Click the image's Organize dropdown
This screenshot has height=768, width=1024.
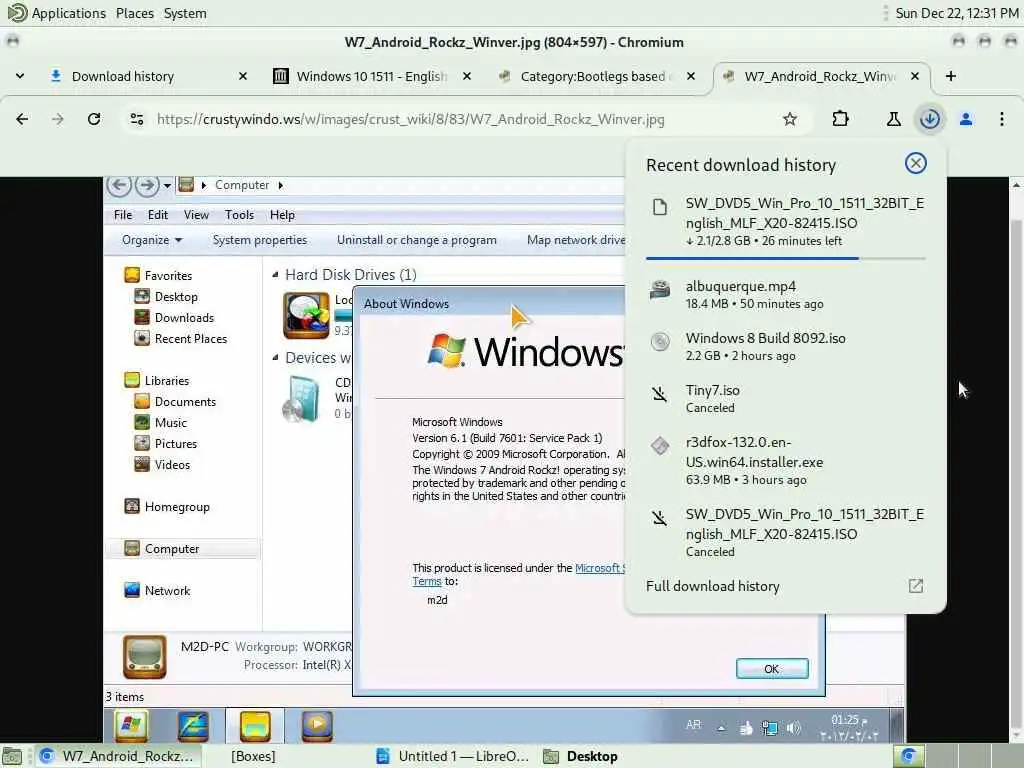click(152, 240)
